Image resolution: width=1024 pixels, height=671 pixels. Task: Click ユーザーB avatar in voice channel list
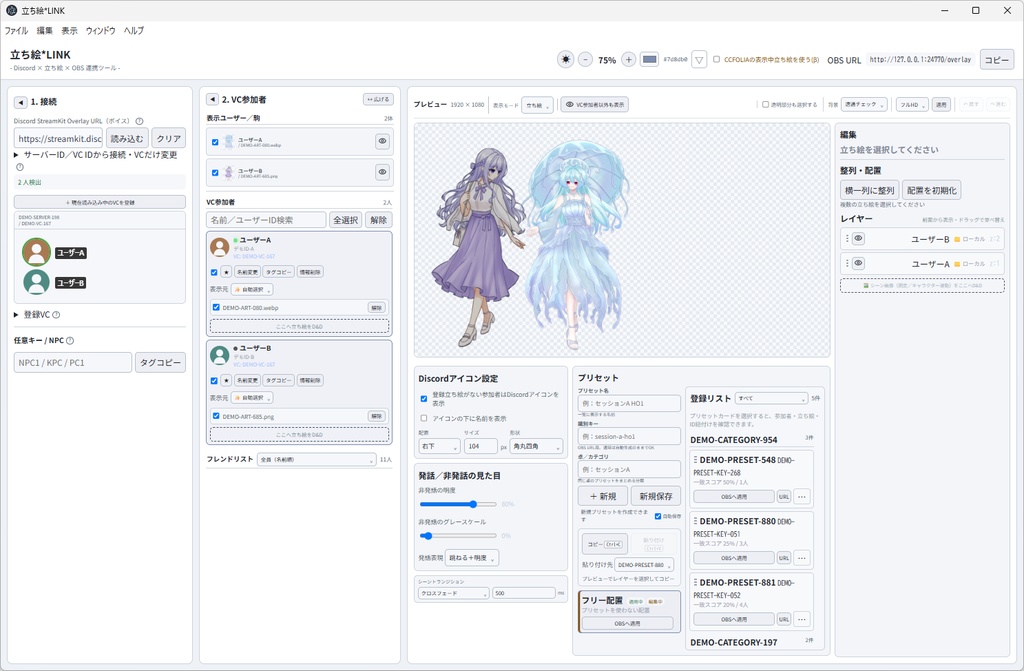37,282
